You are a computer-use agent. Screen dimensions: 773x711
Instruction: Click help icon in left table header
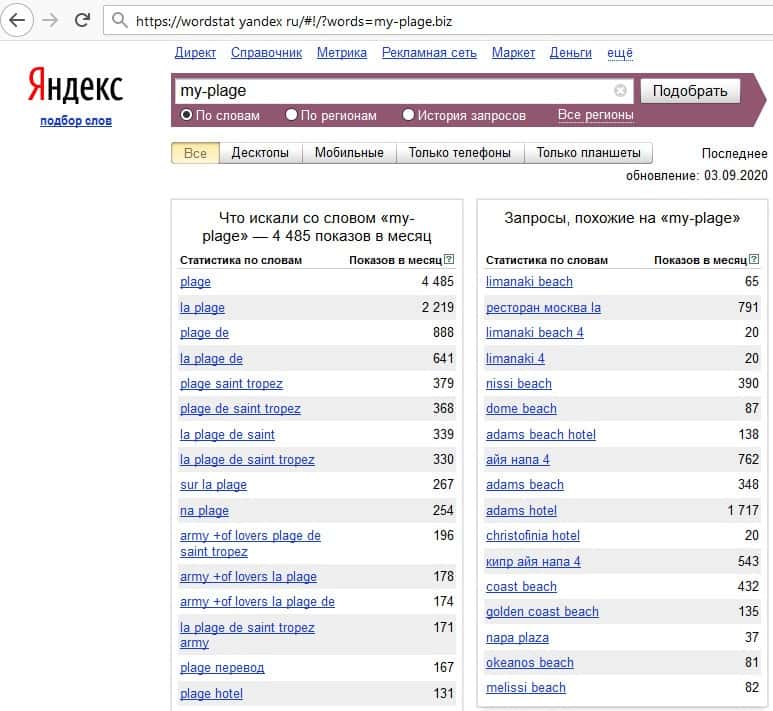(448, 260)
